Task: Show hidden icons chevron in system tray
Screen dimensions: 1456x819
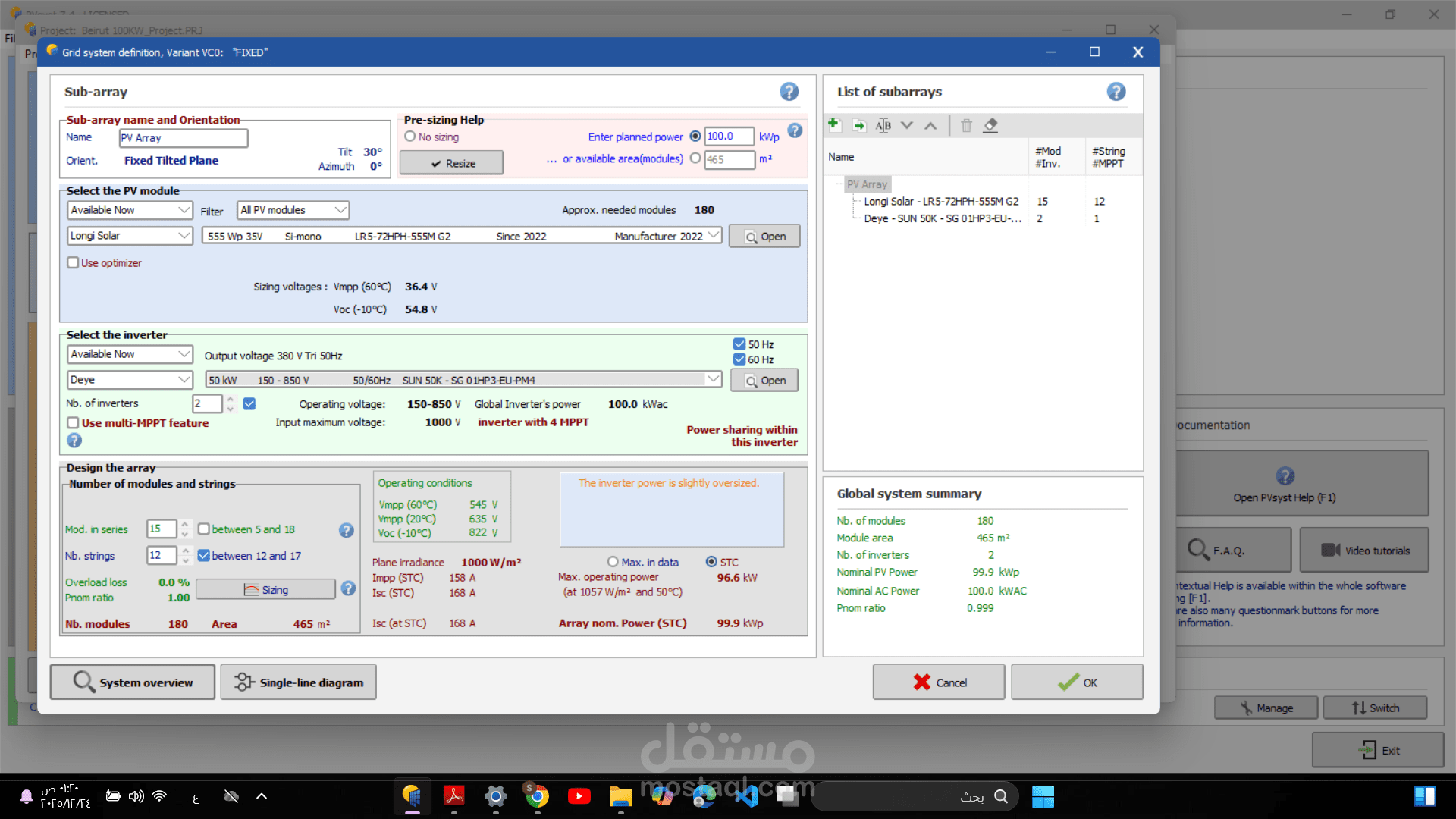Action: point(262,796)
